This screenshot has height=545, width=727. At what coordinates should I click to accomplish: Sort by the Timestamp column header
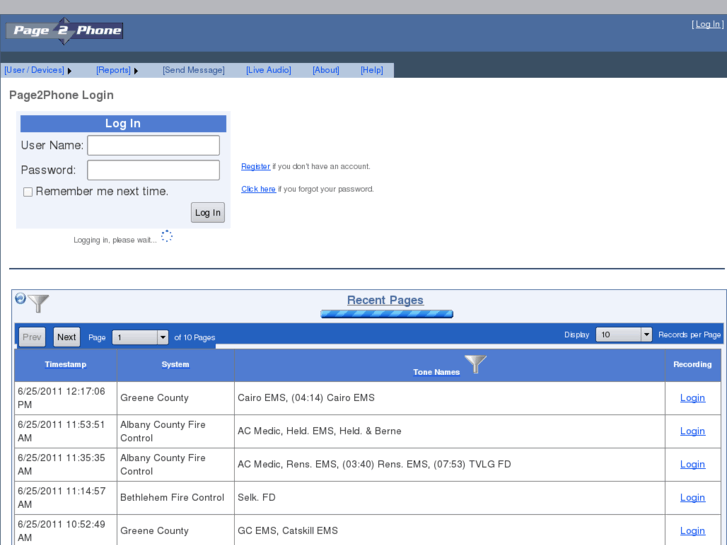65,365
